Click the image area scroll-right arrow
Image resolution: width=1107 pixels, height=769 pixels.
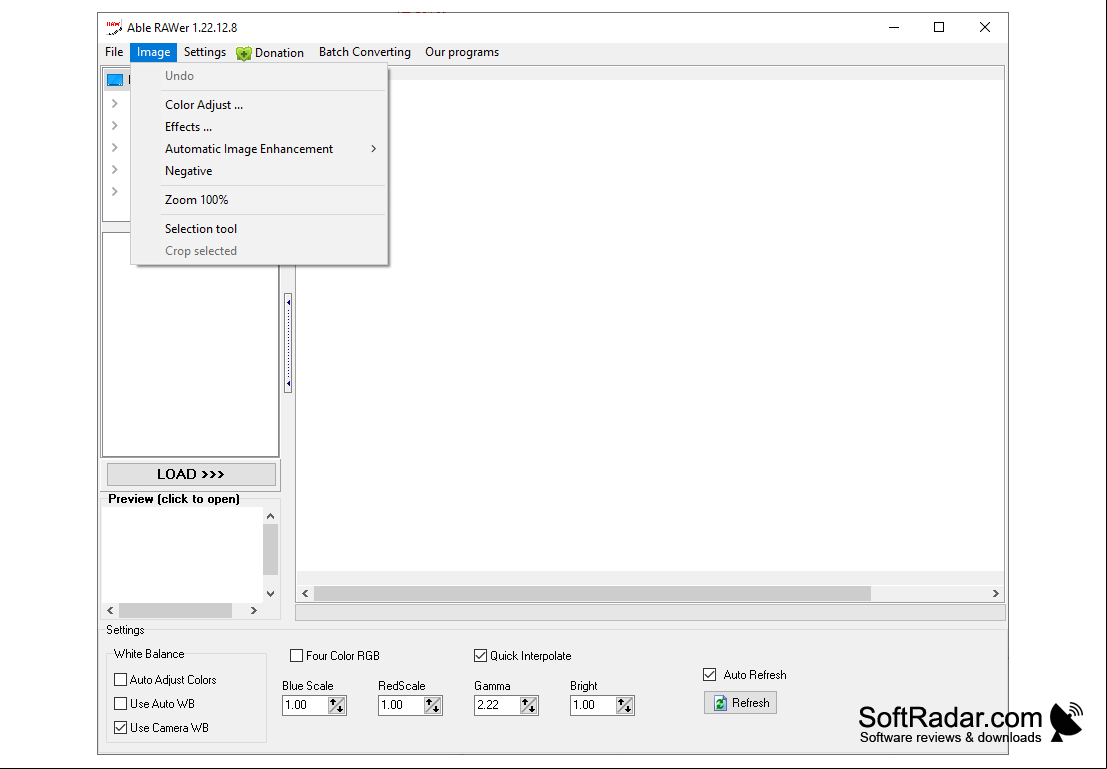click(x=995, y=594)
